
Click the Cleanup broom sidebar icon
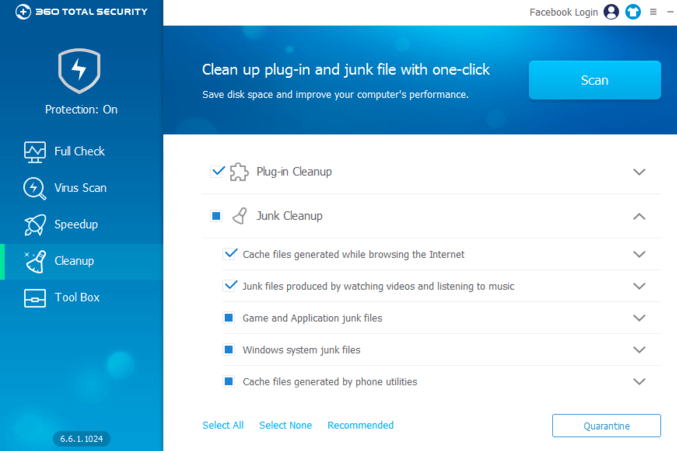coord(35,261)
